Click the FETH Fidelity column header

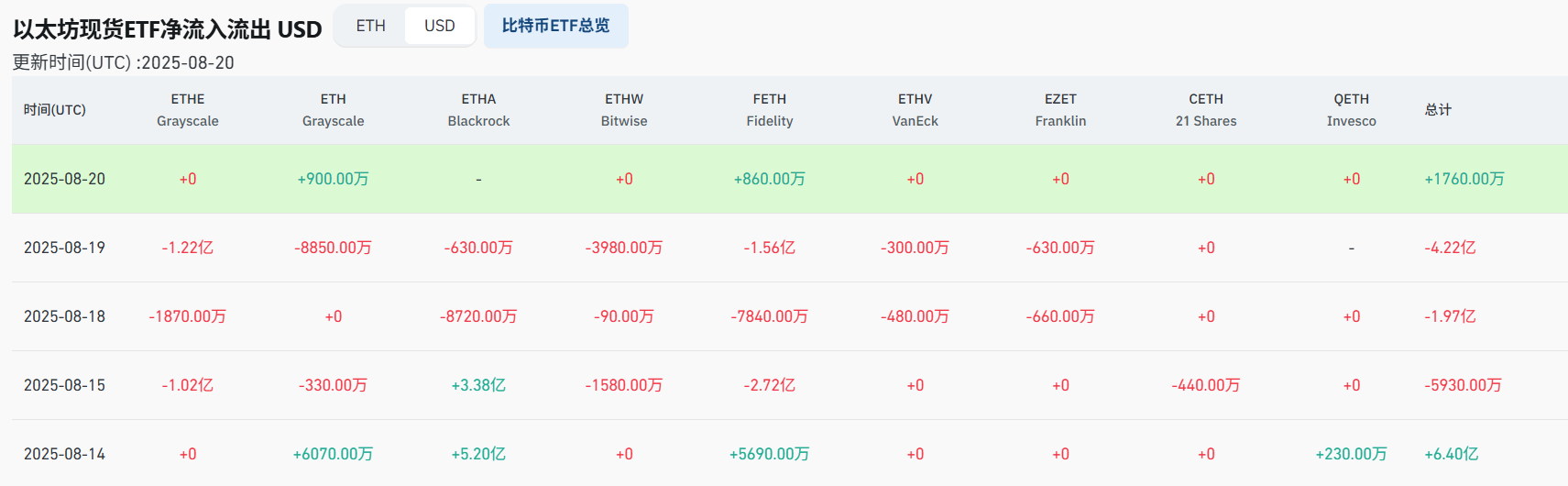(770, 110)
